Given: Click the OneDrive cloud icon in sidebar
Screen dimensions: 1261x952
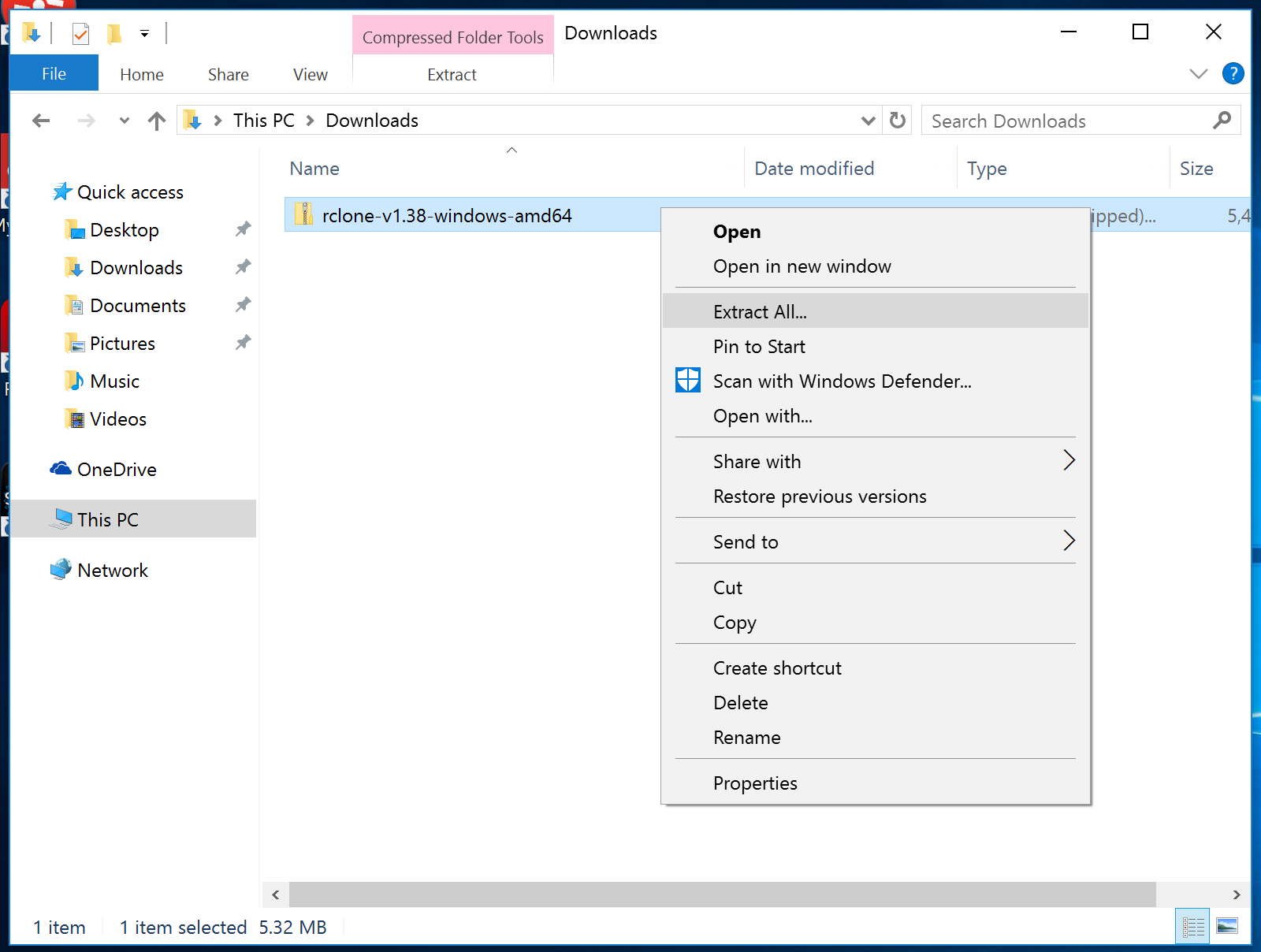Looking at the screenshot, I should (61, 470).
